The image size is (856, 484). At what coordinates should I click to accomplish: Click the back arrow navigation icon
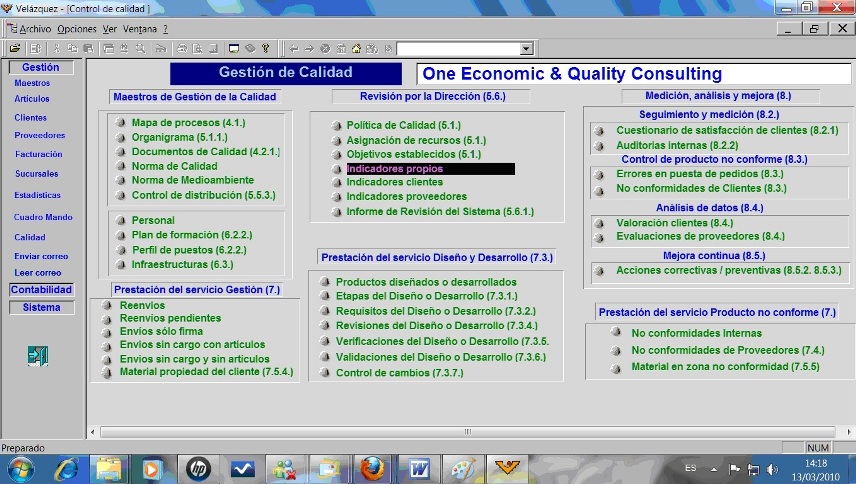coord(294,49)
